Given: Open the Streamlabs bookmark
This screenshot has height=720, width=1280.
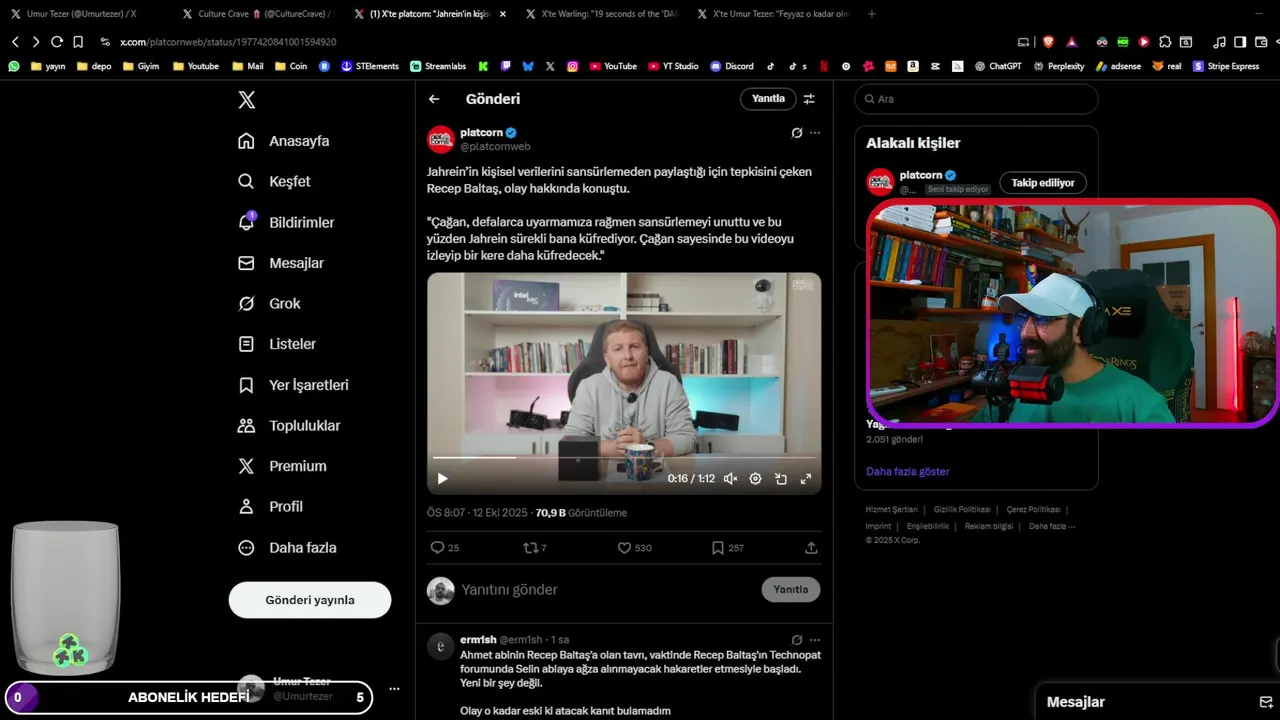Looking at the screenshot, I should 438,66.
